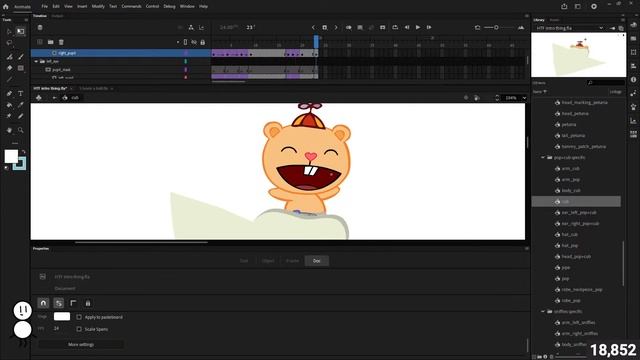This screenshot has width=640, height=360.
Task: Switch to the Frame tab in Properties
Action: 292,261
